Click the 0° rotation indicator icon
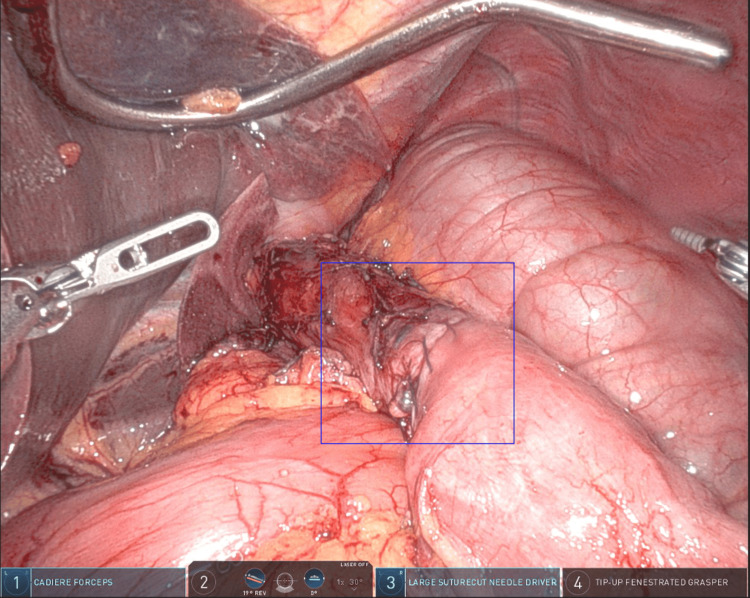The image size is (750, 598). click(x=313, y=579)
